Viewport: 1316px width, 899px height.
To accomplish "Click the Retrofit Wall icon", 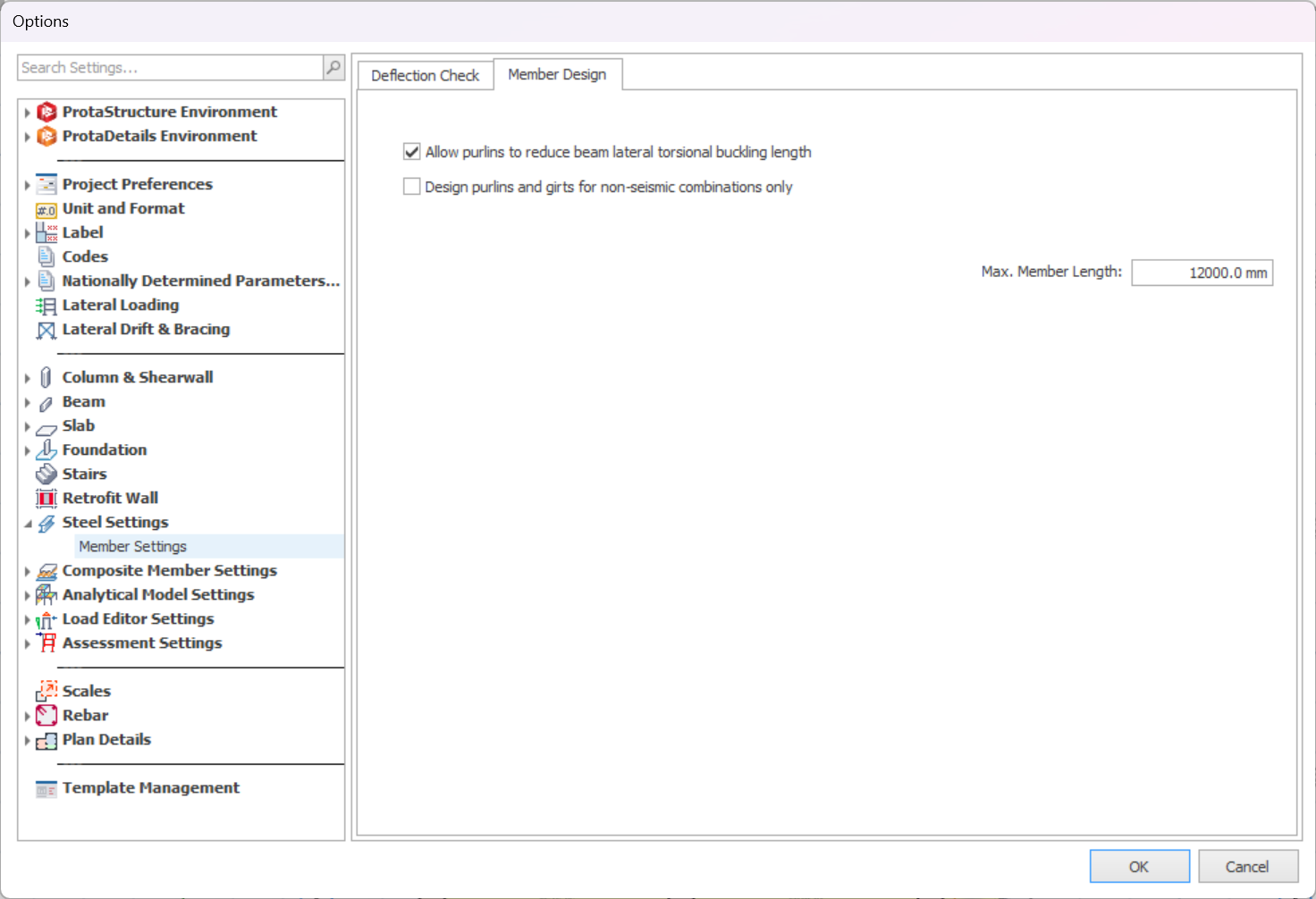I will click(x=46, y=499).
